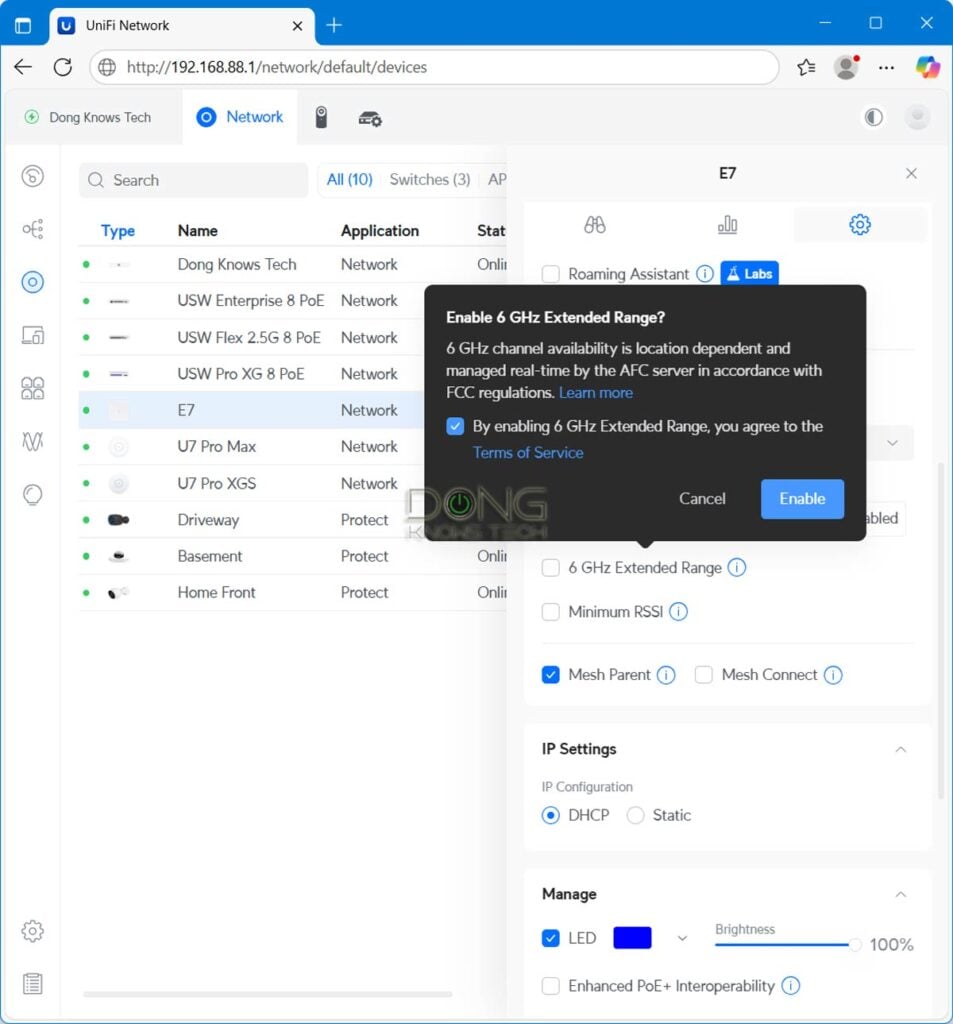The height and width of the screenshot is (1024, 953).
Task: Cancel the 6 GHz Extended Range dialog
Action: (x=702, y=499)
